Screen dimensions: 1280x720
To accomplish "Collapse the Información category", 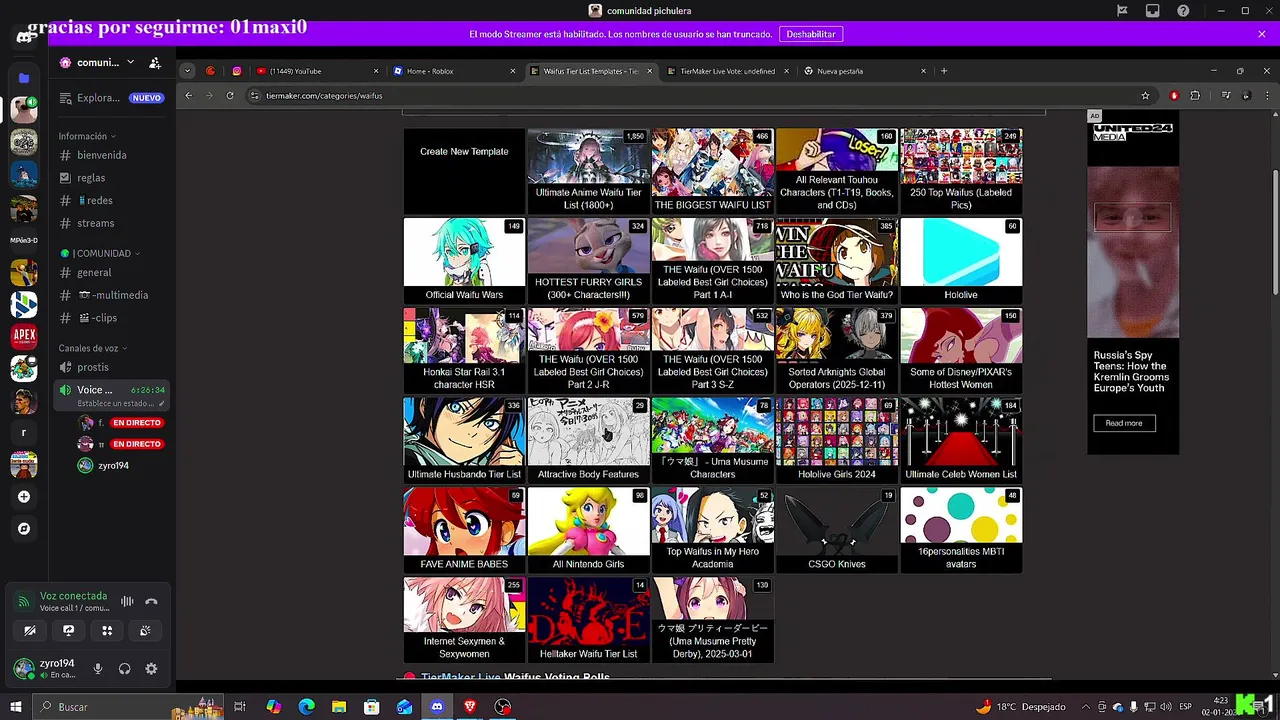I will tap(87, 136).
